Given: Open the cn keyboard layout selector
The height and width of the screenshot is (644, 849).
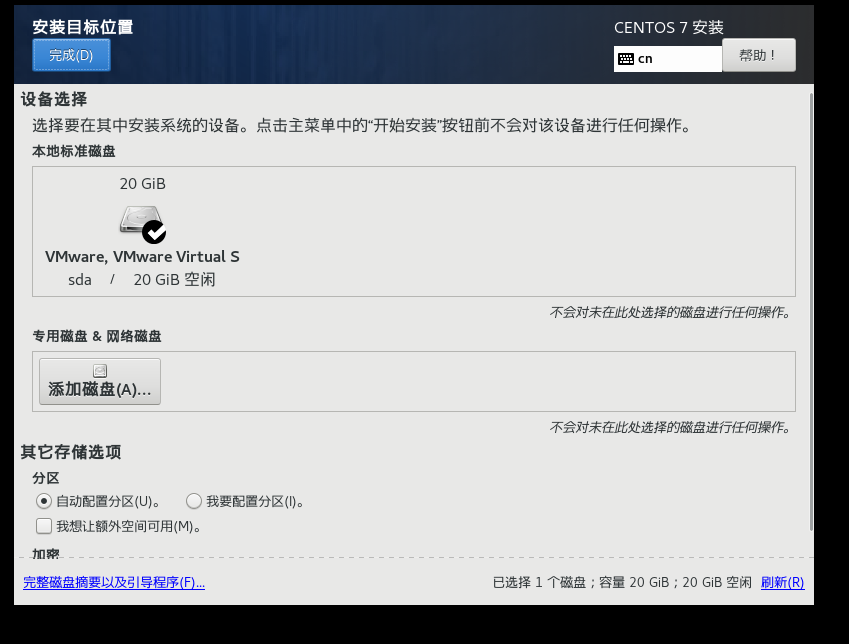Looking at the screenshot, I should point(668,59).
